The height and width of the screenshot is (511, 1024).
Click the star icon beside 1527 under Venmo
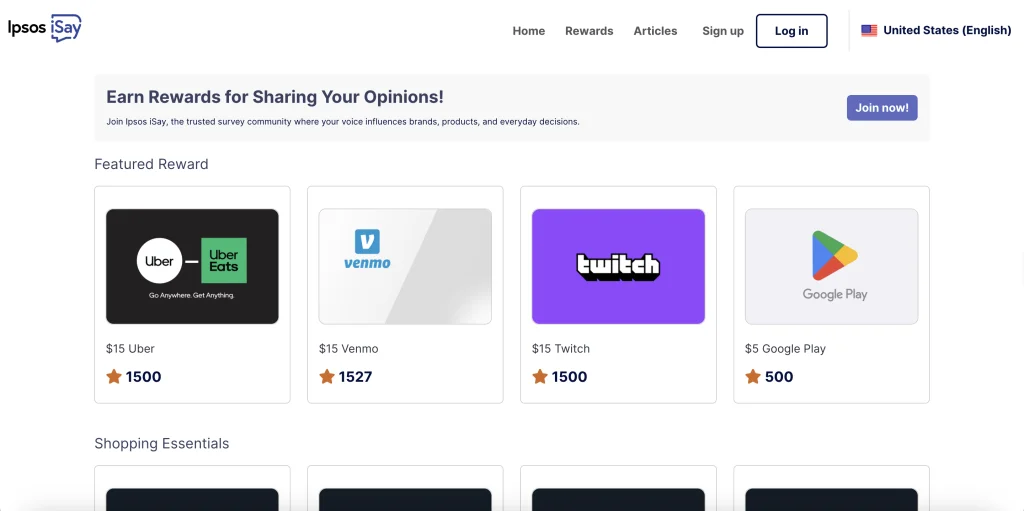coord(327,376)
